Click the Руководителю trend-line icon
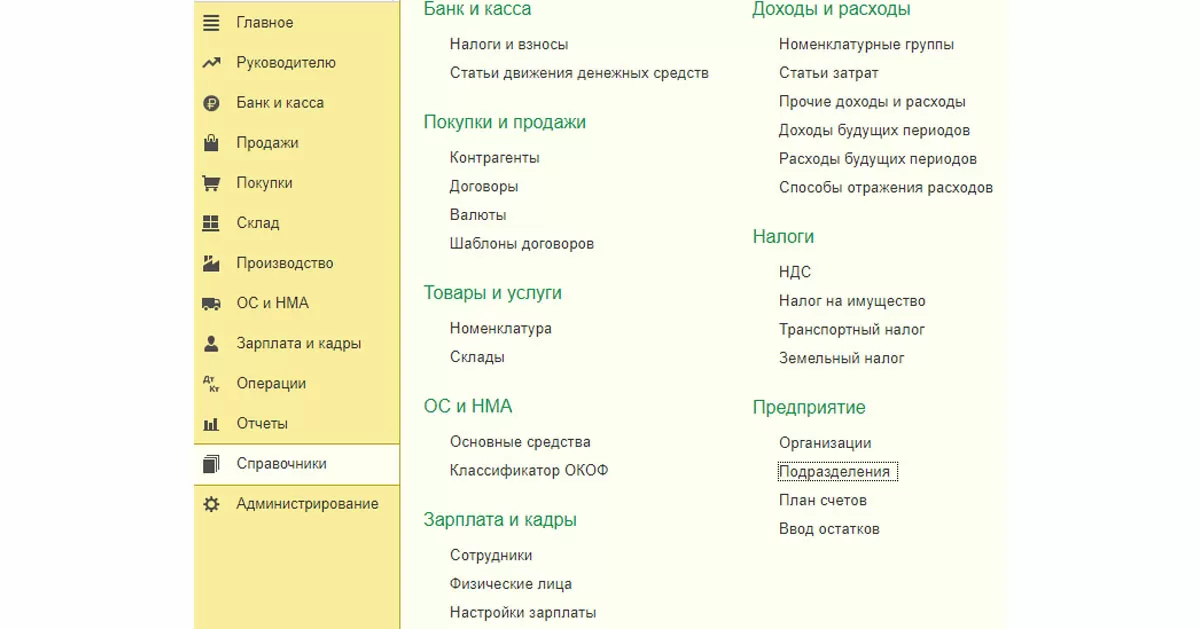 211,63
